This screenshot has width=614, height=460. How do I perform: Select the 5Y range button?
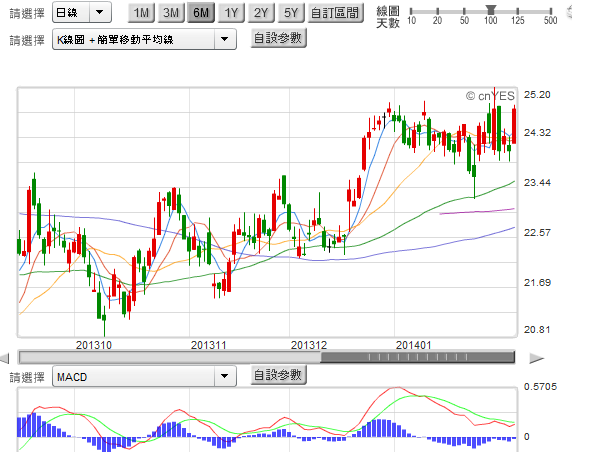click(291, 13)
